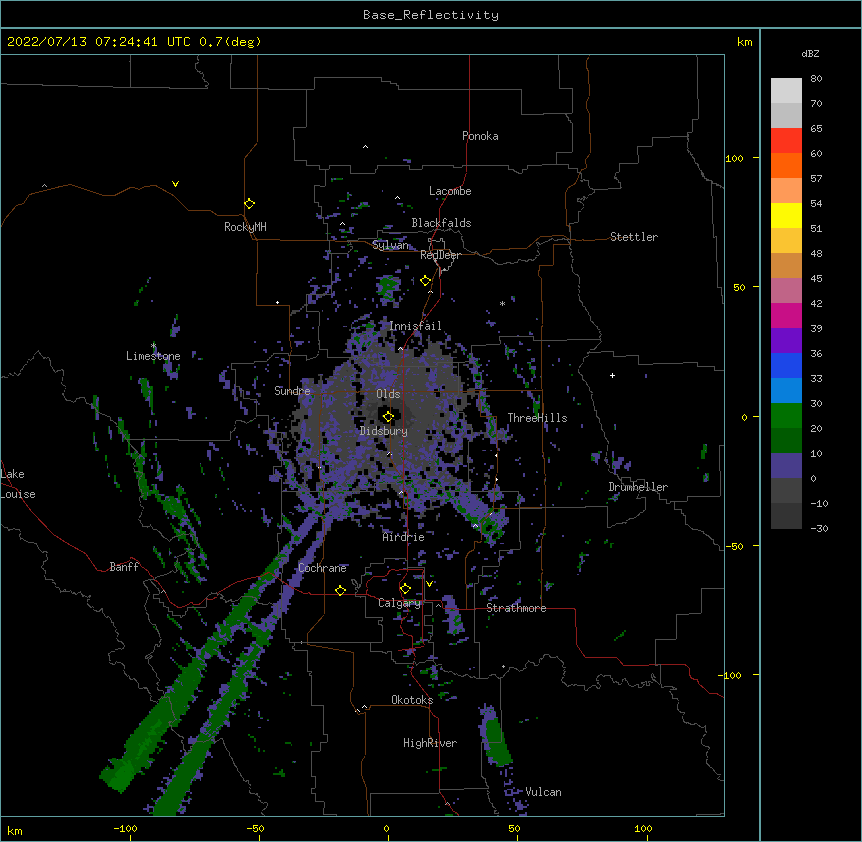Click the Blackfalds city label

pos(441,223)
